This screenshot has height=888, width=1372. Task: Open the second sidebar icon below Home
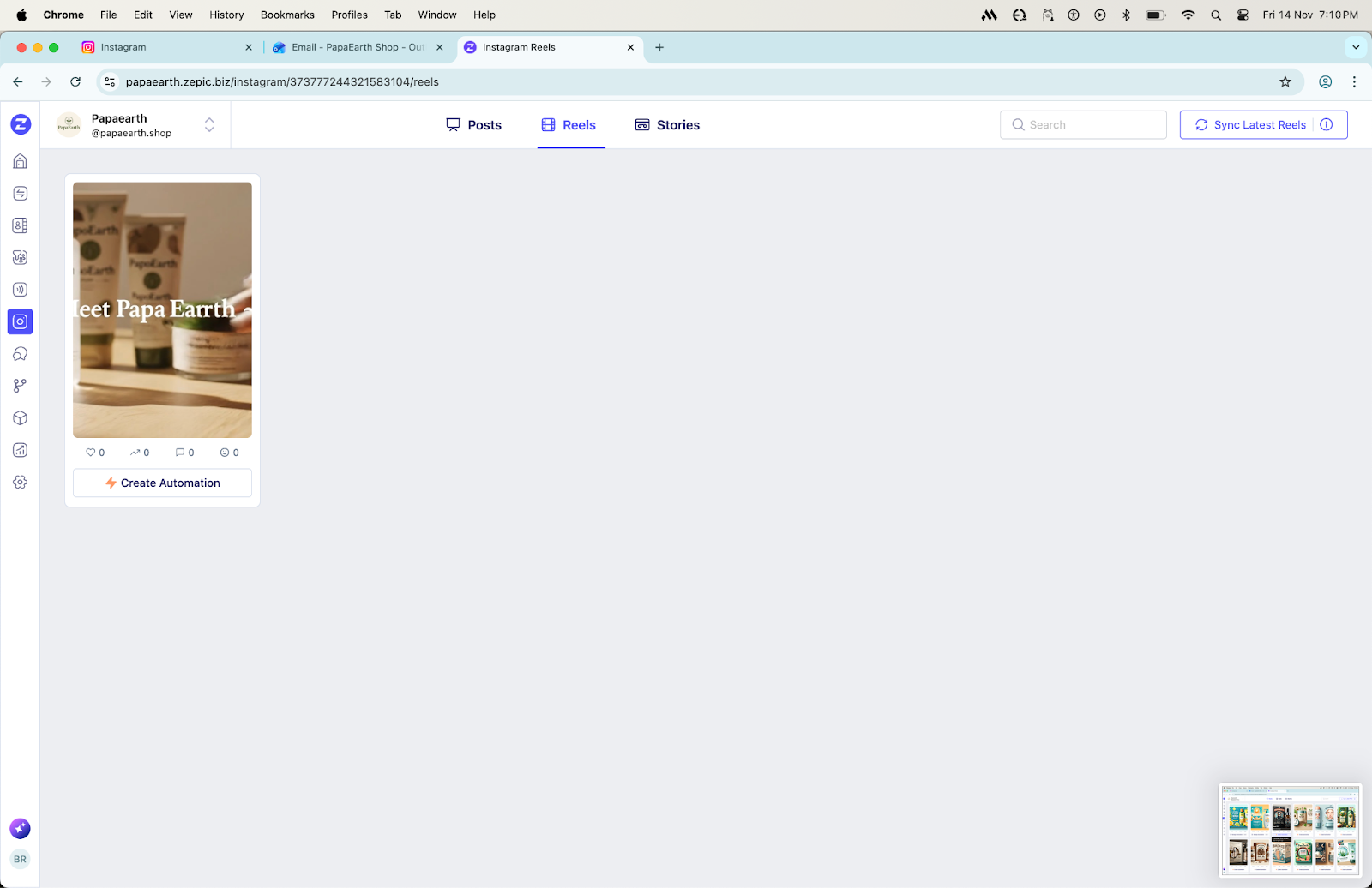[21, 194]
